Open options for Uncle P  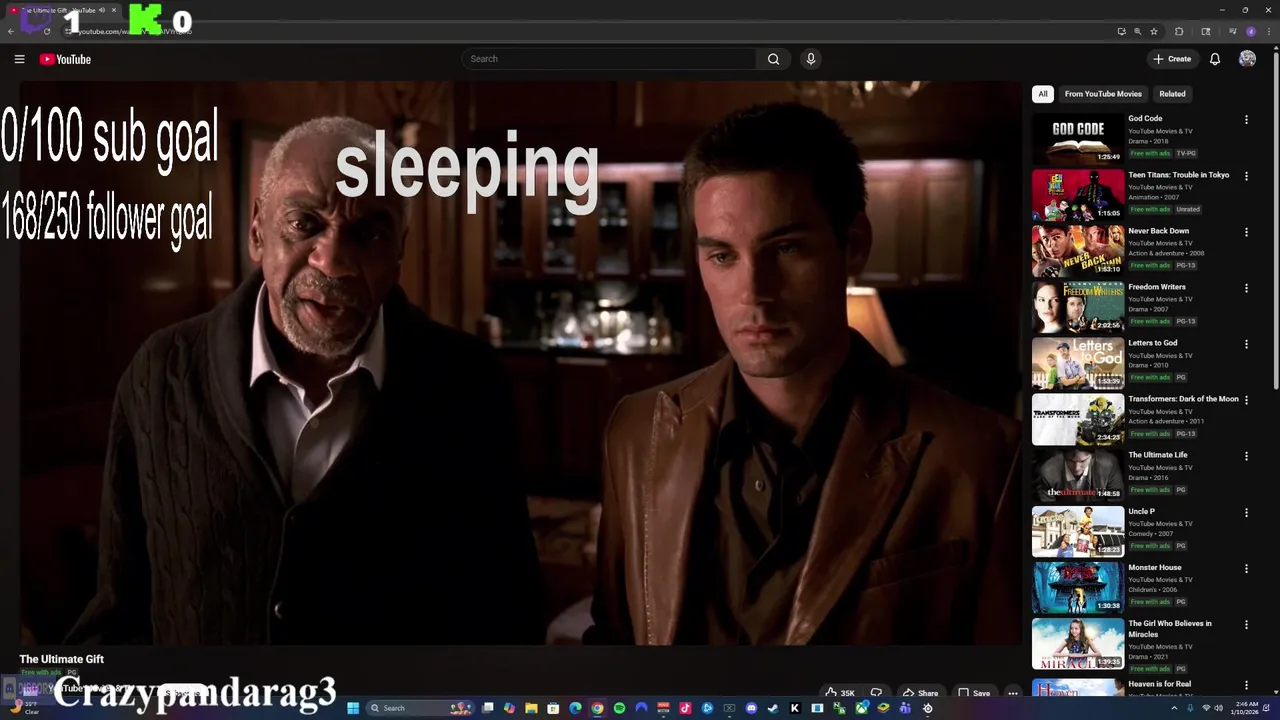(1246, 513)
